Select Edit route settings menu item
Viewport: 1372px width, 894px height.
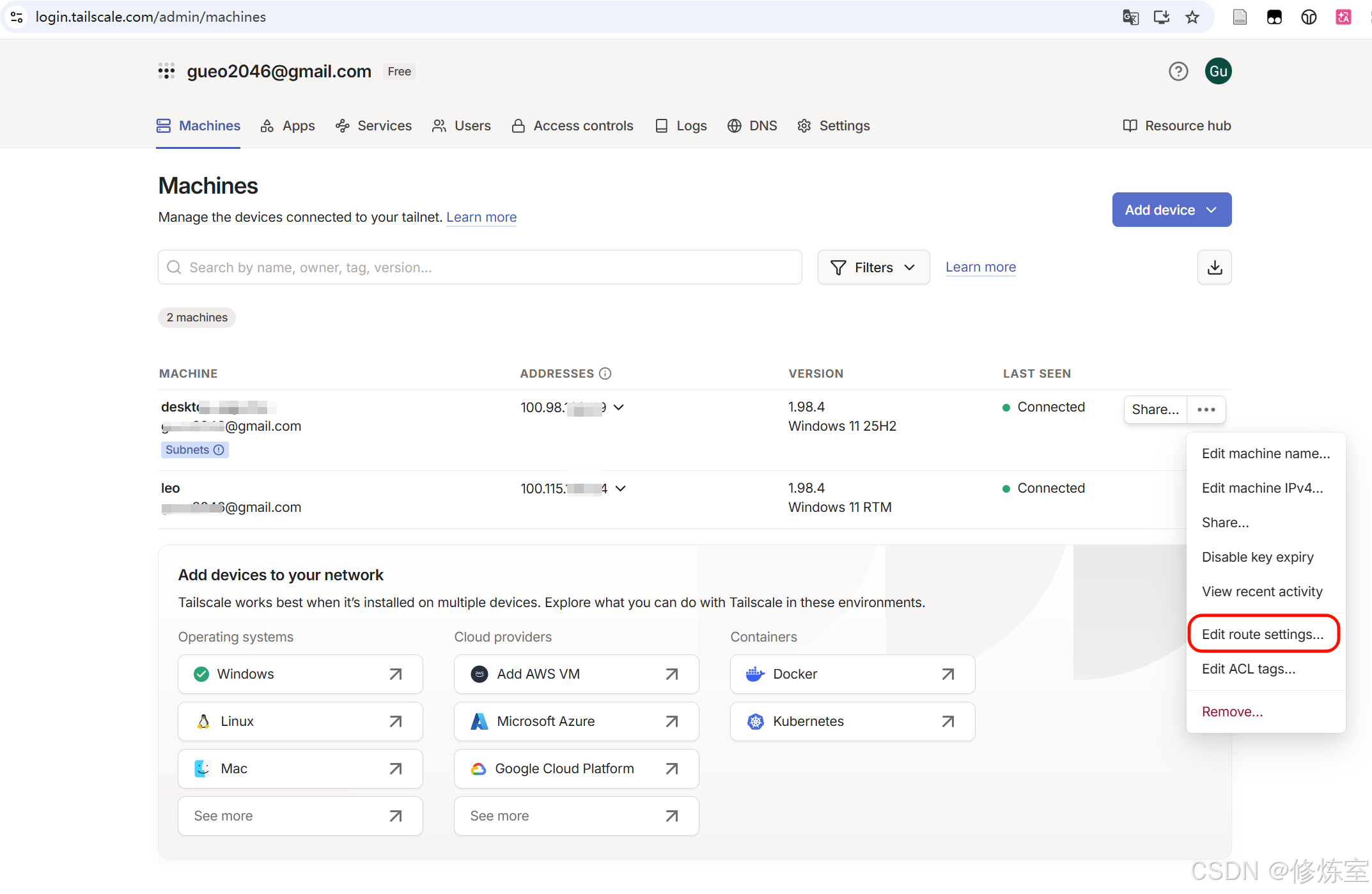[1263, 634]
